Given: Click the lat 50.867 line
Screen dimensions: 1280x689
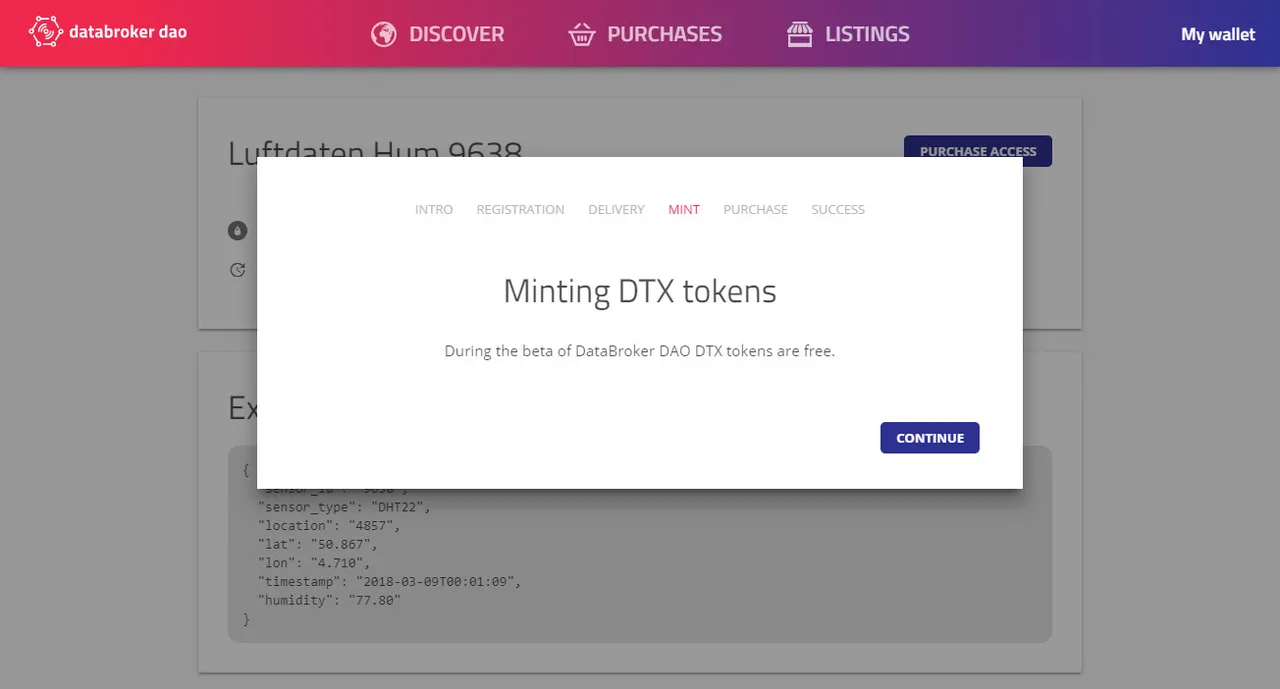Looking at the screenshot, I should pyautogui.click(x=317, y=544).
